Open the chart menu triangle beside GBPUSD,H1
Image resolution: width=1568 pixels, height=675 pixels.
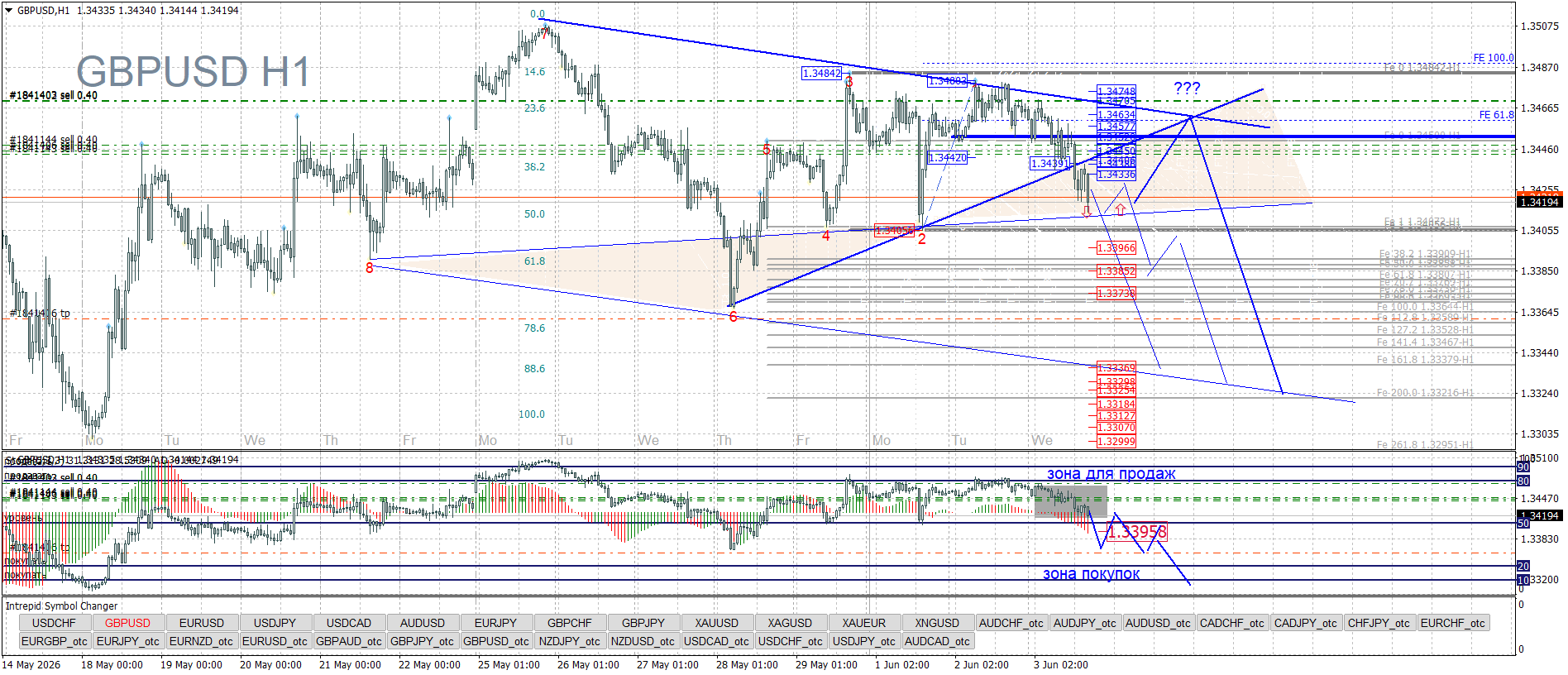click(9, 11)
